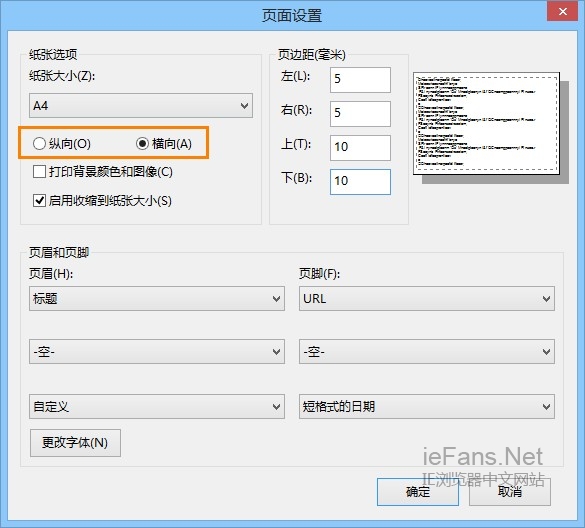The image size is (585, 528).
Task: Open the 纸张大小 A4 dropdown
Action: 141,106
